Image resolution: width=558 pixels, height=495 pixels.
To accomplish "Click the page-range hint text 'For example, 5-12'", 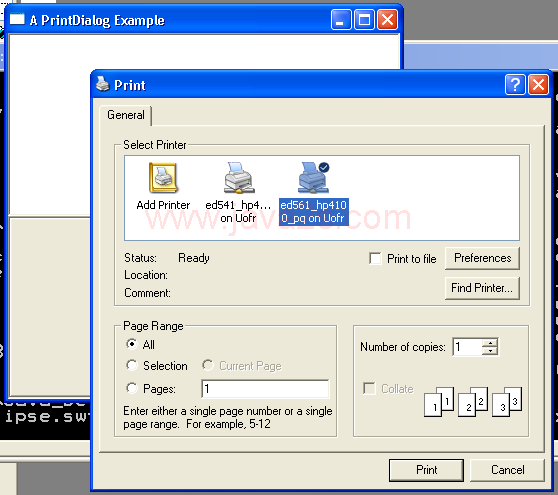I will (x=228, y=424).
